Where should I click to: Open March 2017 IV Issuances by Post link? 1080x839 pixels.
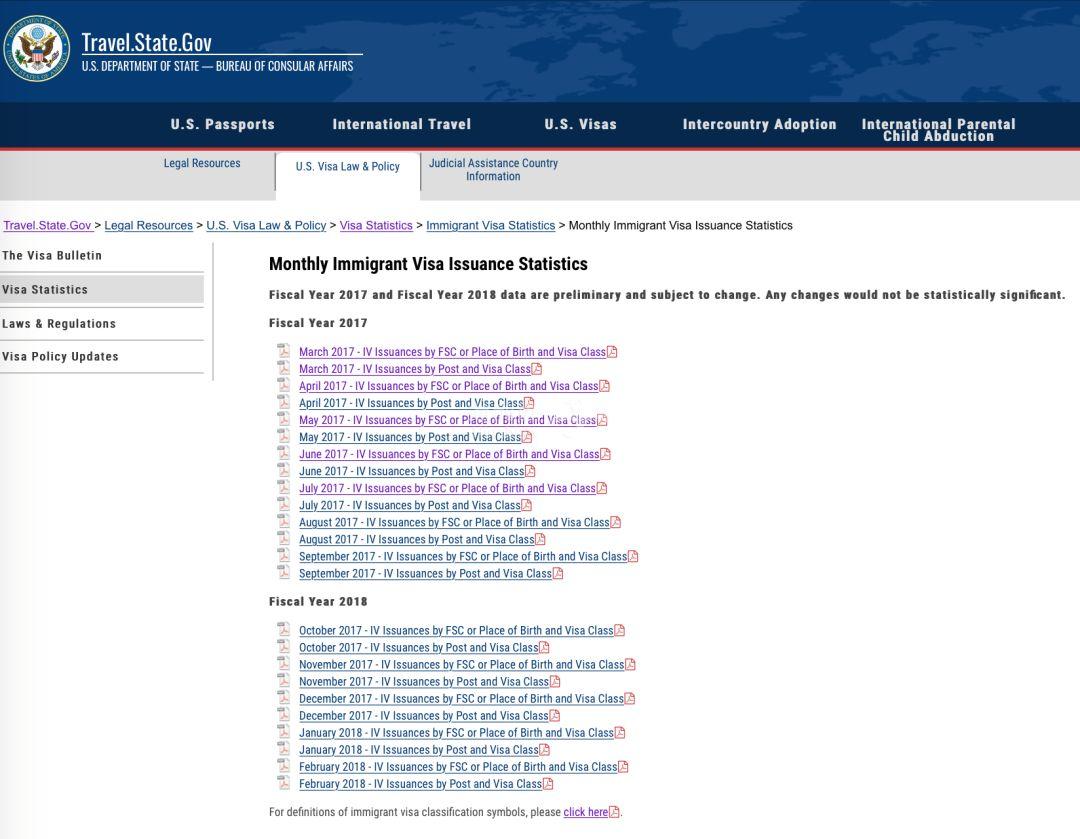tap(415, 369)
